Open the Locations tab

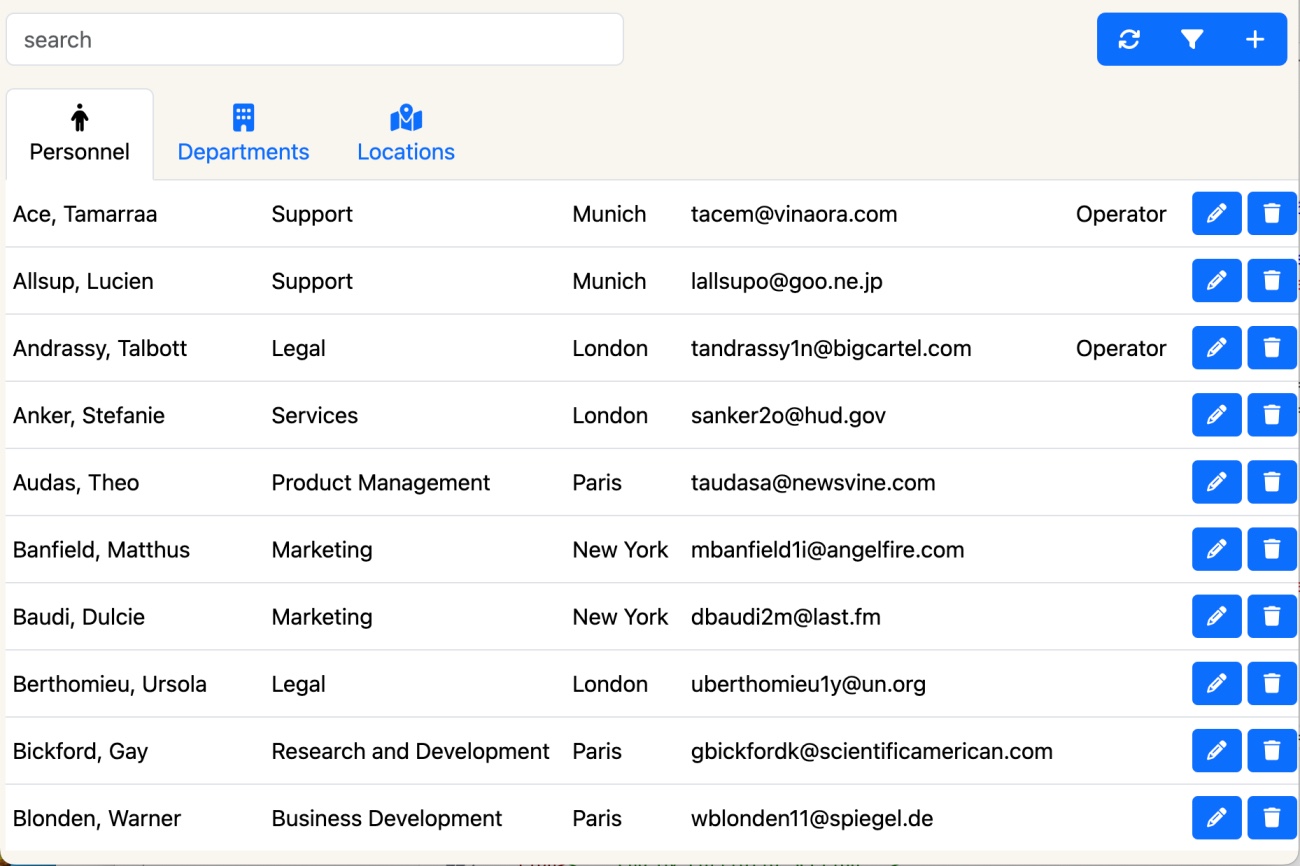406,135
